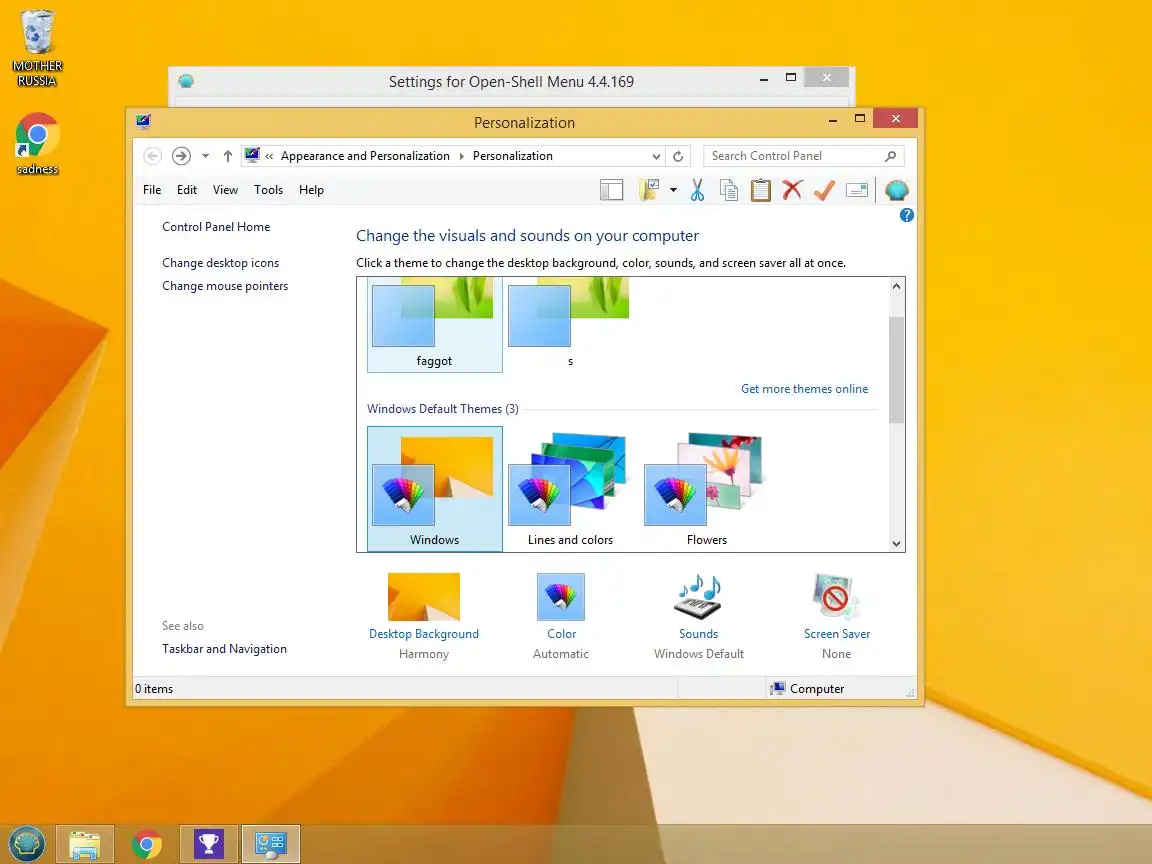
Task: Click the theme list scroll down arrow
Action: (x=896, y=544)
